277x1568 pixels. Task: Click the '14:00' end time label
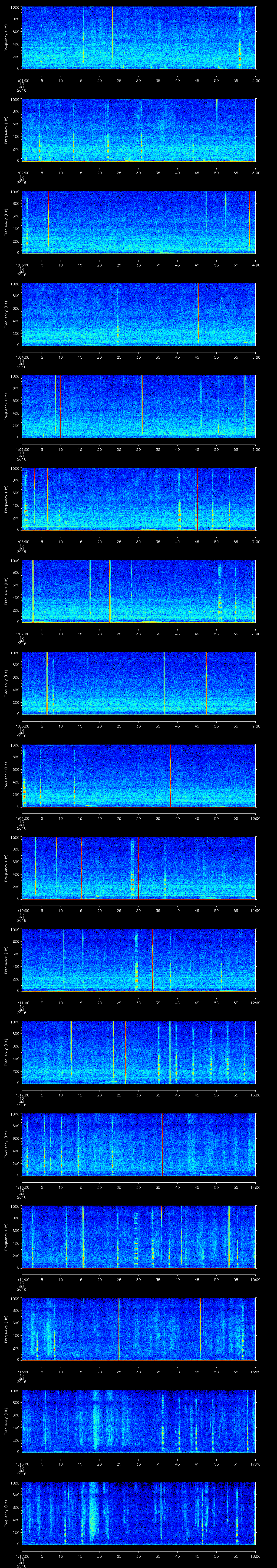click(x=255, y=1186)
